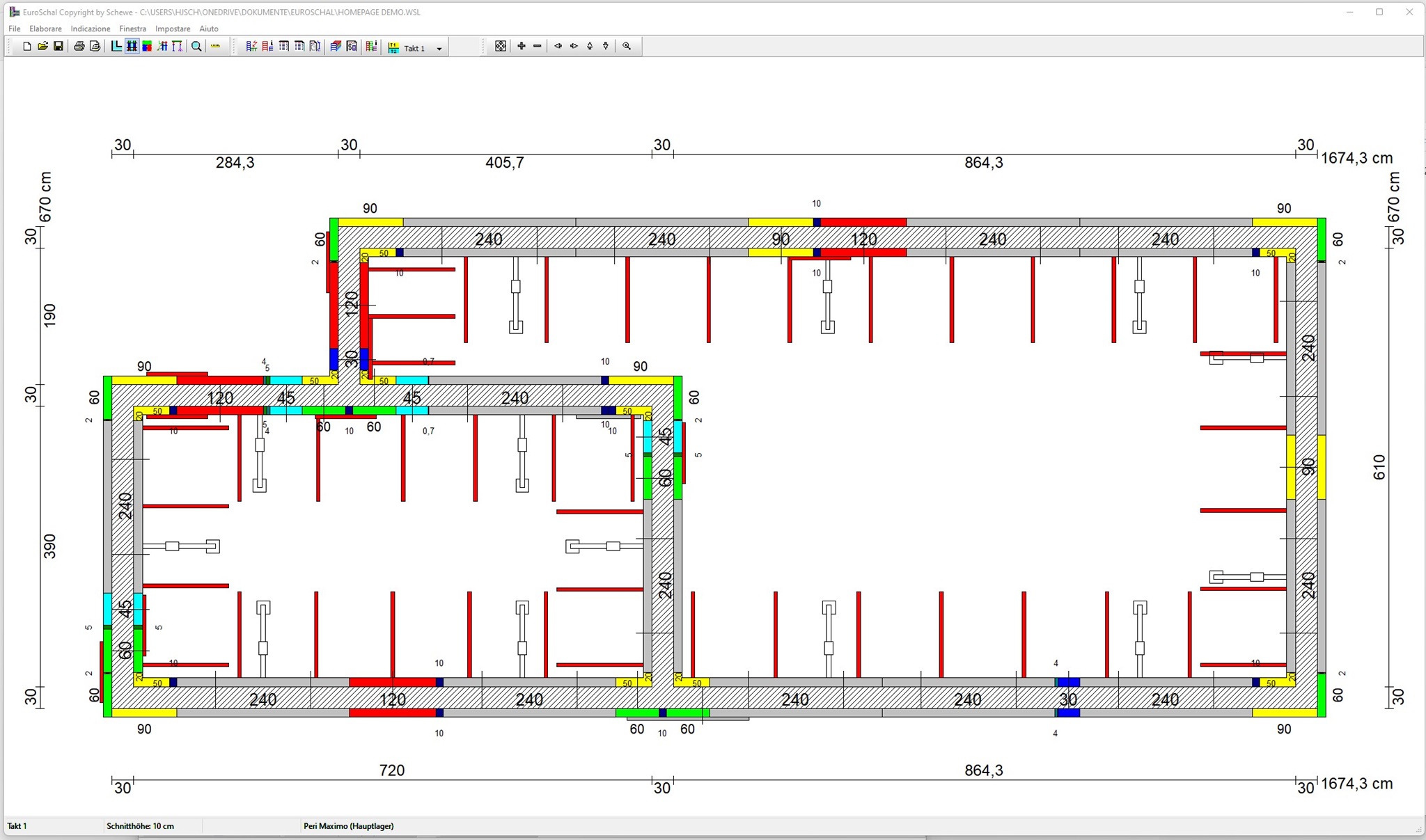Open the Elaborare menu
Image resolution: width=1426 pixels, height=840 pixels.
(x=45, y=29)
